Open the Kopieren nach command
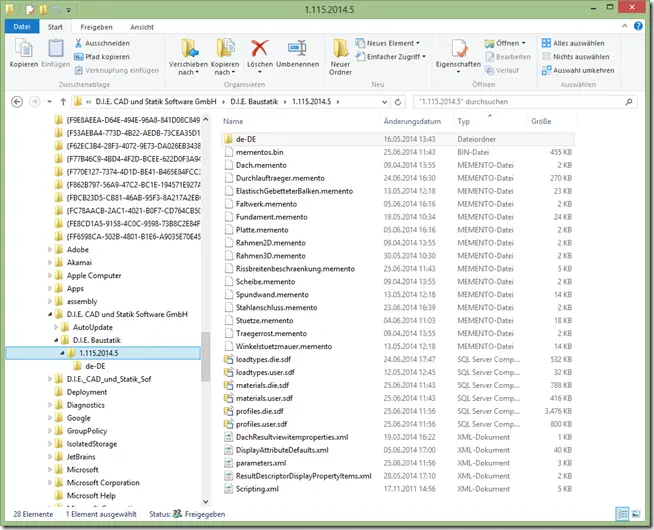Viewport: 654px width, 530px height. pyautogui.click(x=225, y=56)
